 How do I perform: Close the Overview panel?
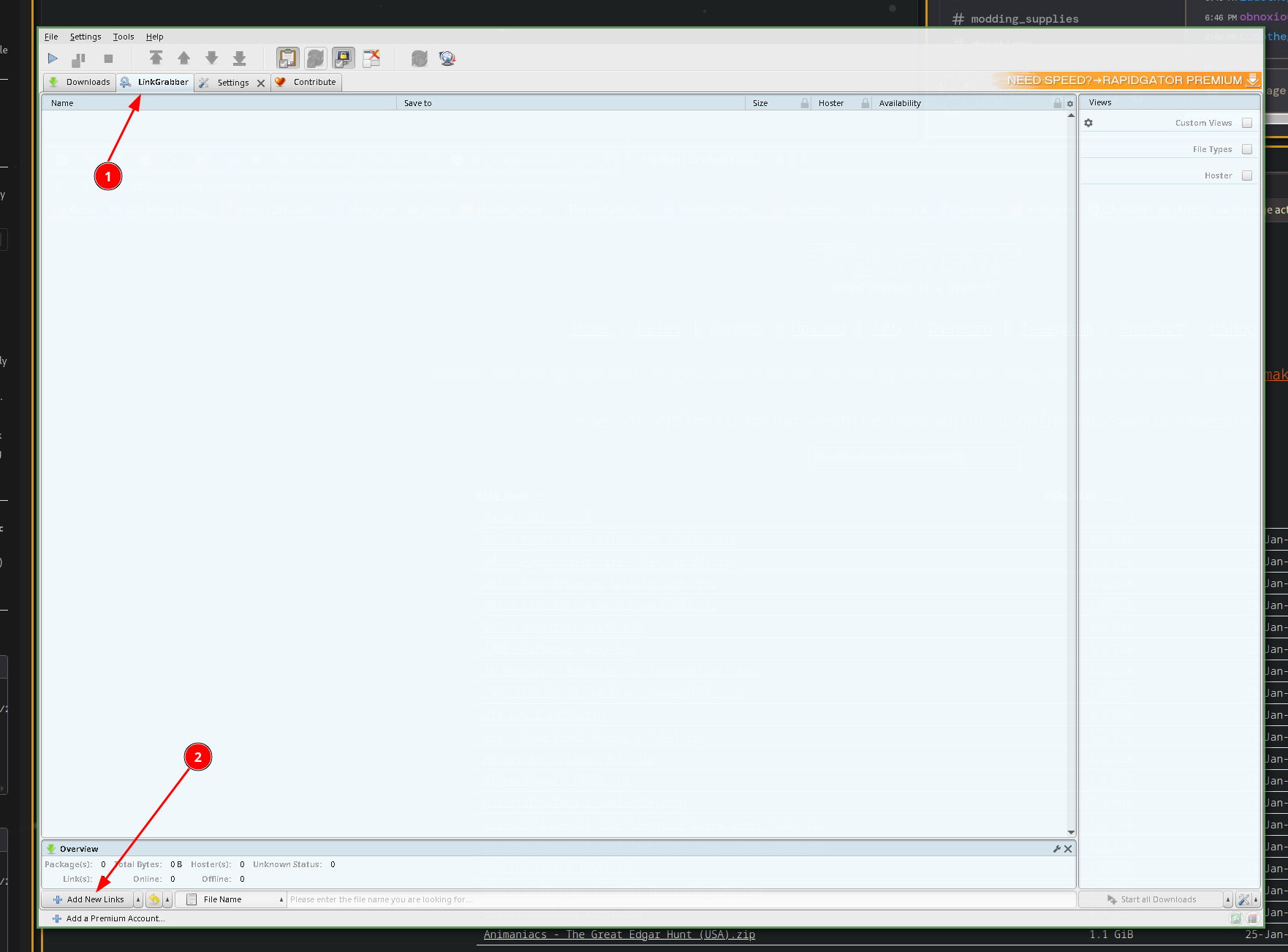[1068, 849]
